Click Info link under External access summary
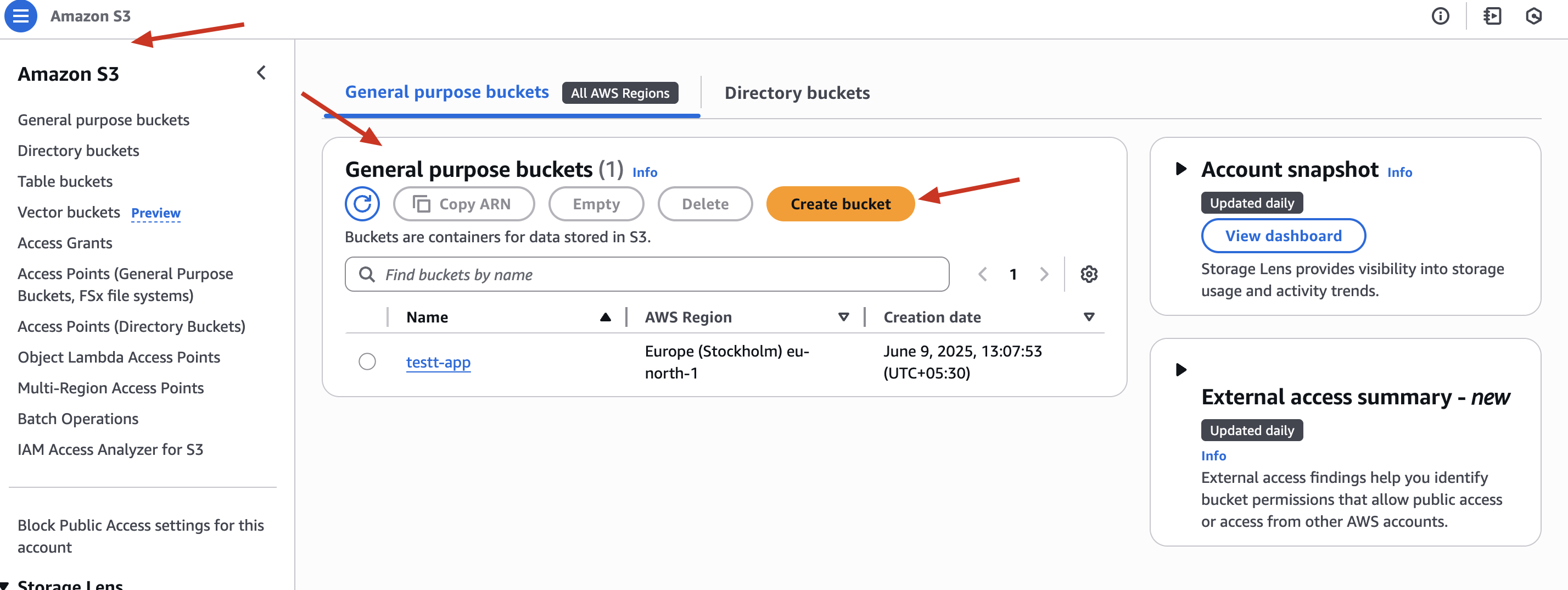This screenshot has height=590, width=1568. coord(1213,456)
